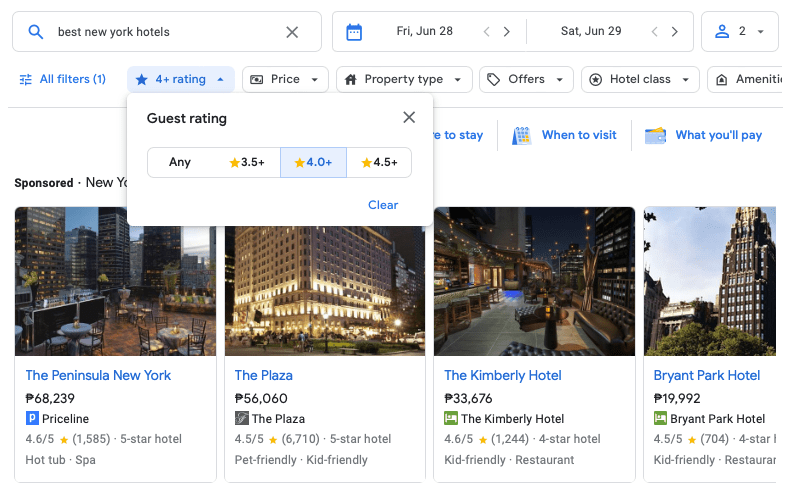Click The Kimberly Hotel bed provider icon

[x=451, y=418]
